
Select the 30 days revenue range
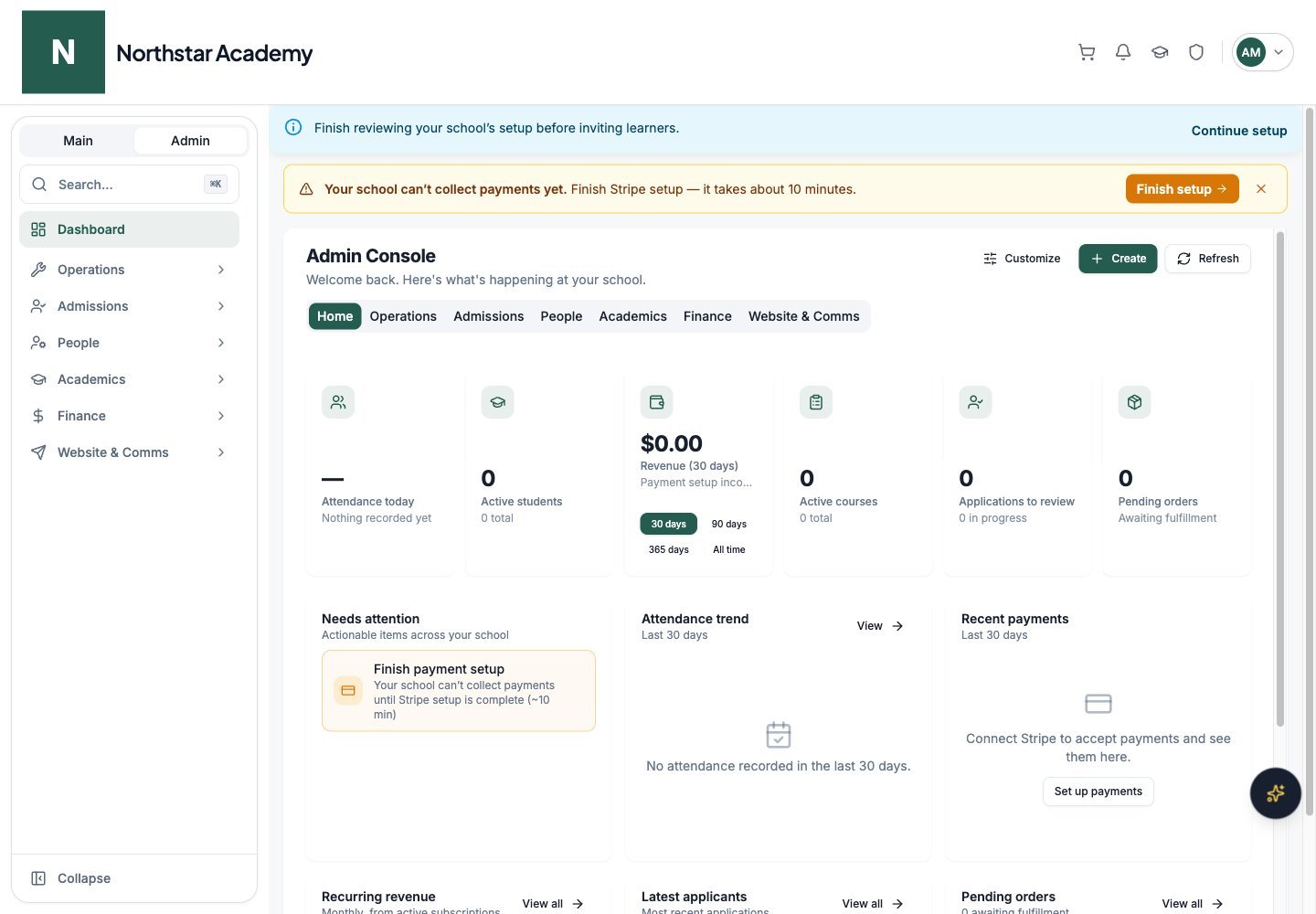coord(669,524)
